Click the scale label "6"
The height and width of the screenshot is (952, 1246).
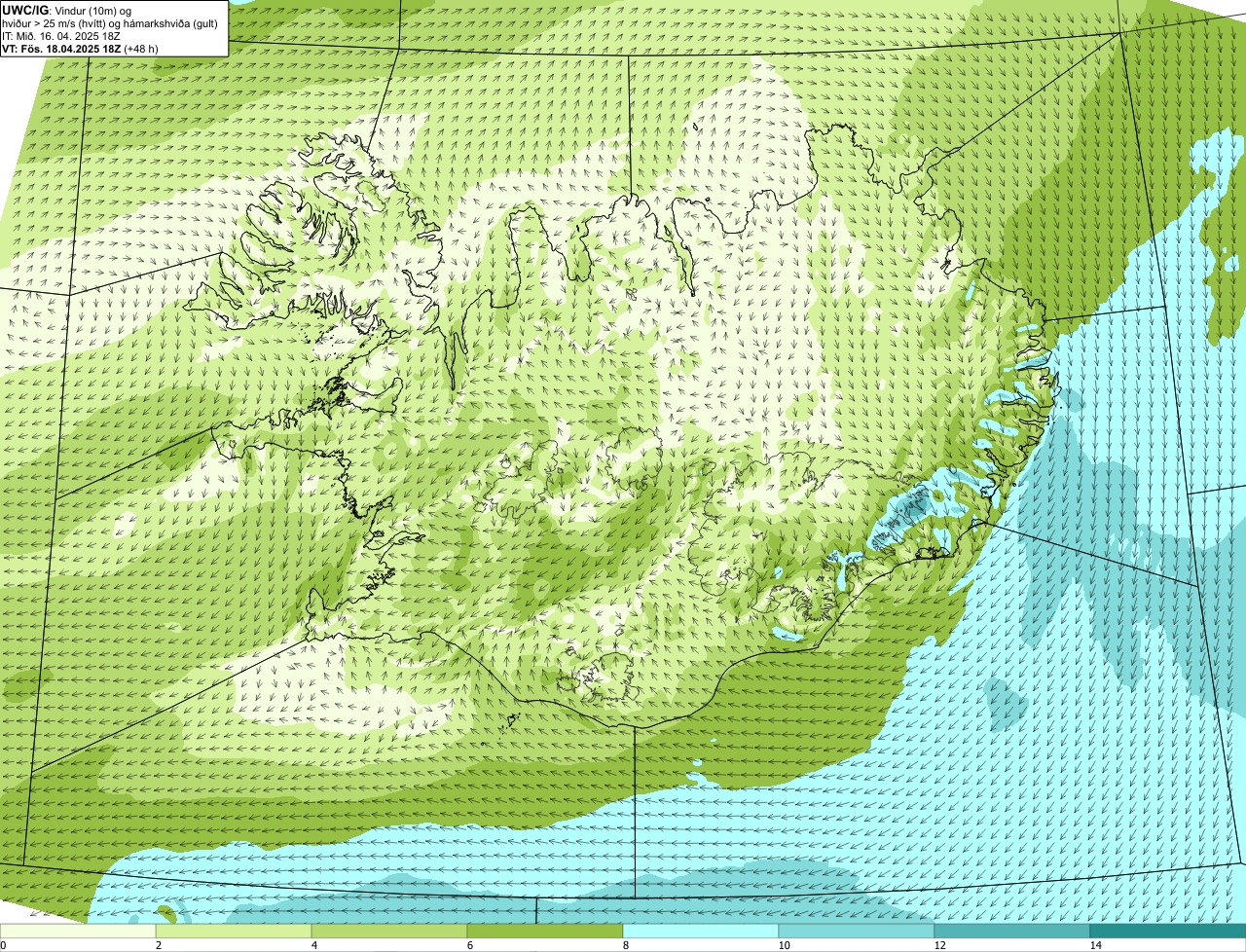469,945
